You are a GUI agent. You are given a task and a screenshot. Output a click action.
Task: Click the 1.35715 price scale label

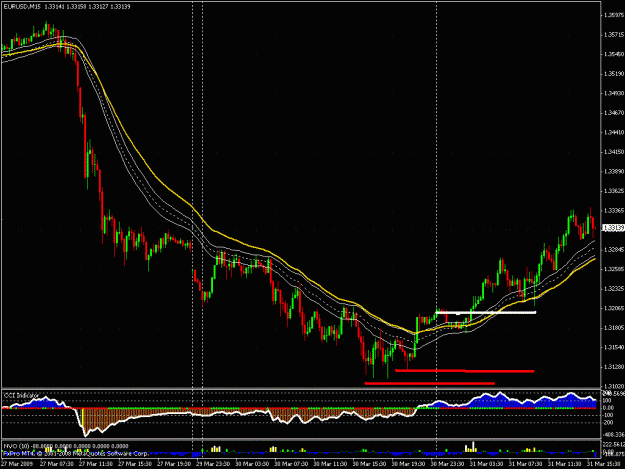pos(614,35)
